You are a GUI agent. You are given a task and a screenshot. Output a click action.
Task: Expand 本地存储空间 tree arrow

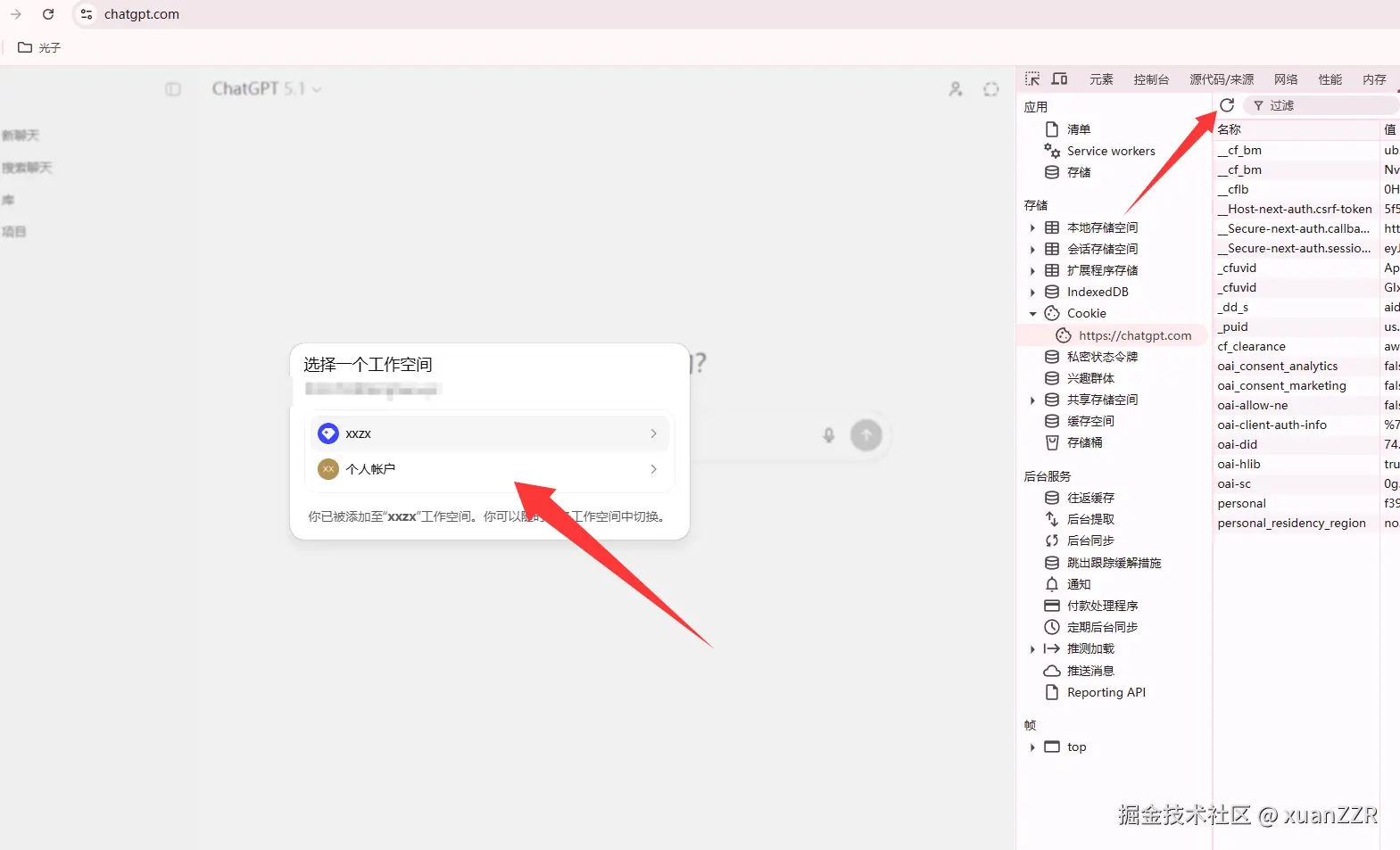click(x=1032, y=227)
